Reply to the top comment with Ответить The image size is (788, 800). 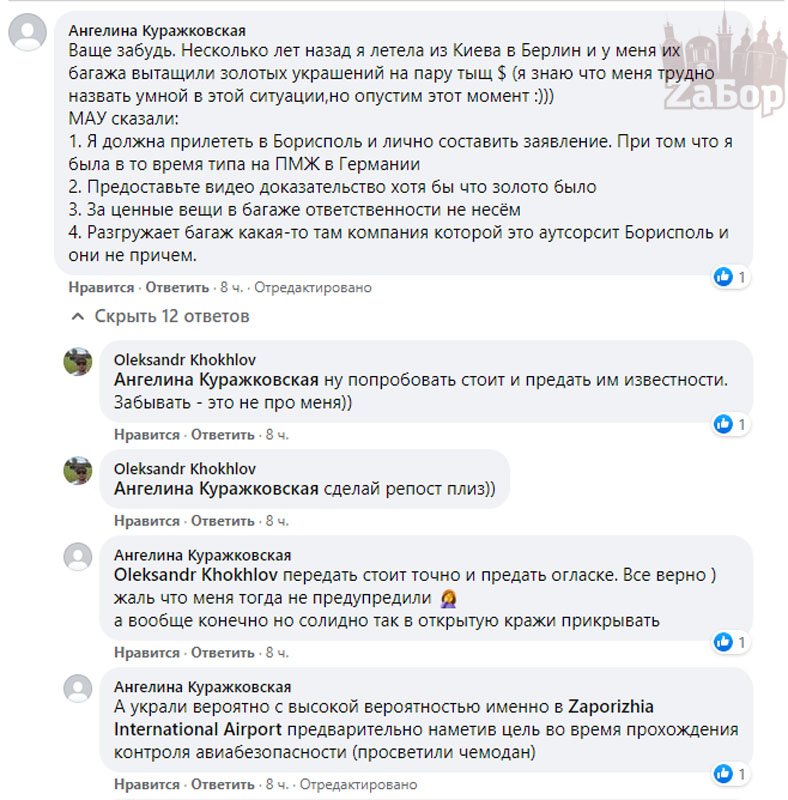[x=177, y=287]
